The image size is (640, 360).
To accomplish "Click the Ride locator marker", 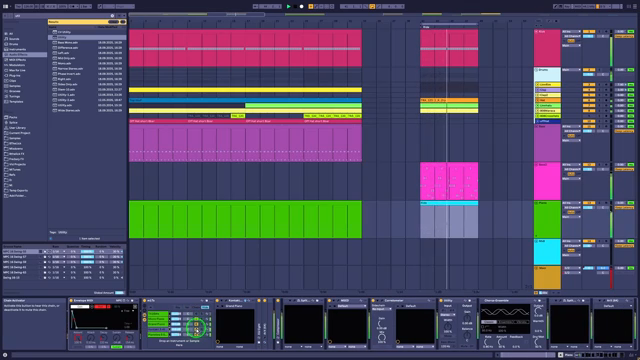I will coord(425,27).
